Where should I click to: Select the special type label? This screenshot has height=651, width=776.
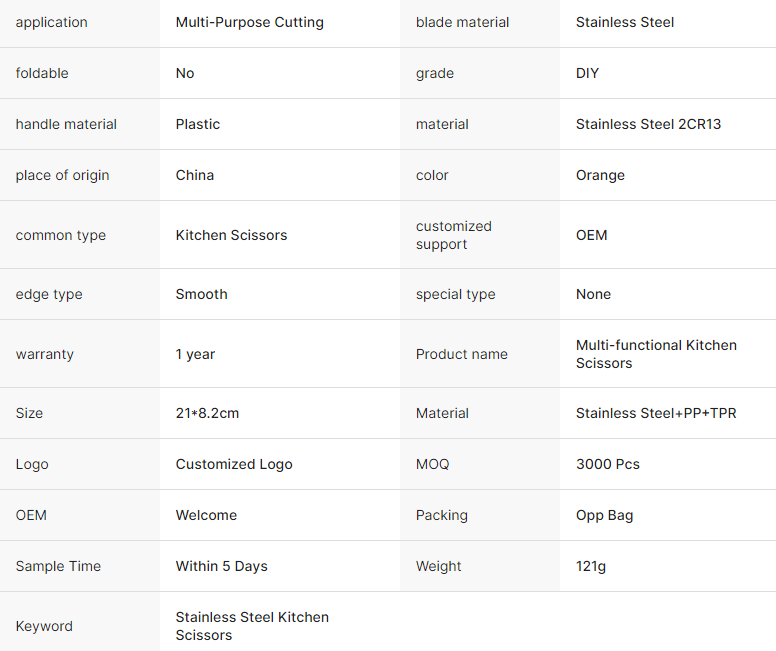pyautogui.click(x=455, y=294)
